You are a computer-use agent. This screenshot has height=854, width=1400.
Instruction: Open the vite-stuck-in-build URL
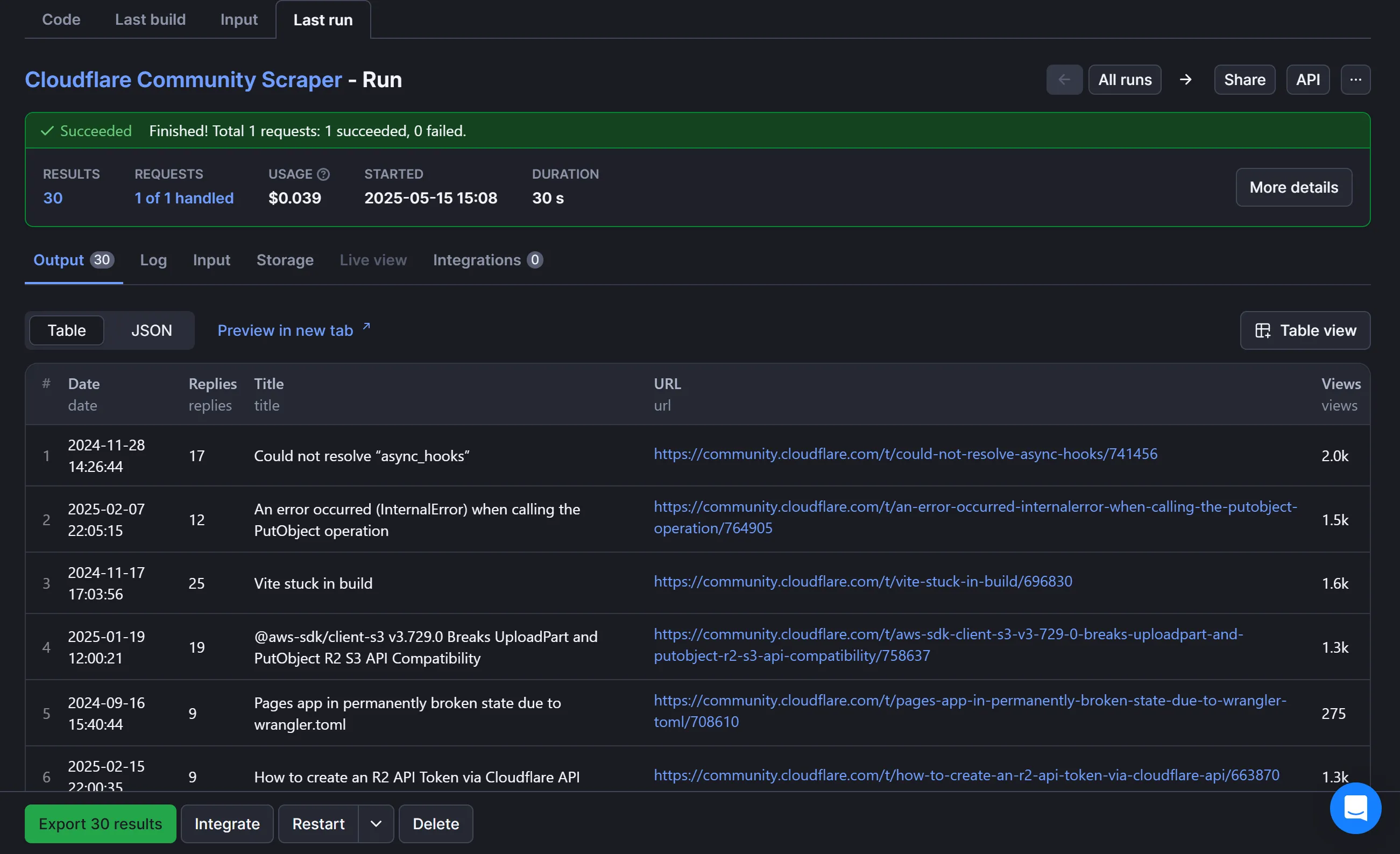pos(862,581)
